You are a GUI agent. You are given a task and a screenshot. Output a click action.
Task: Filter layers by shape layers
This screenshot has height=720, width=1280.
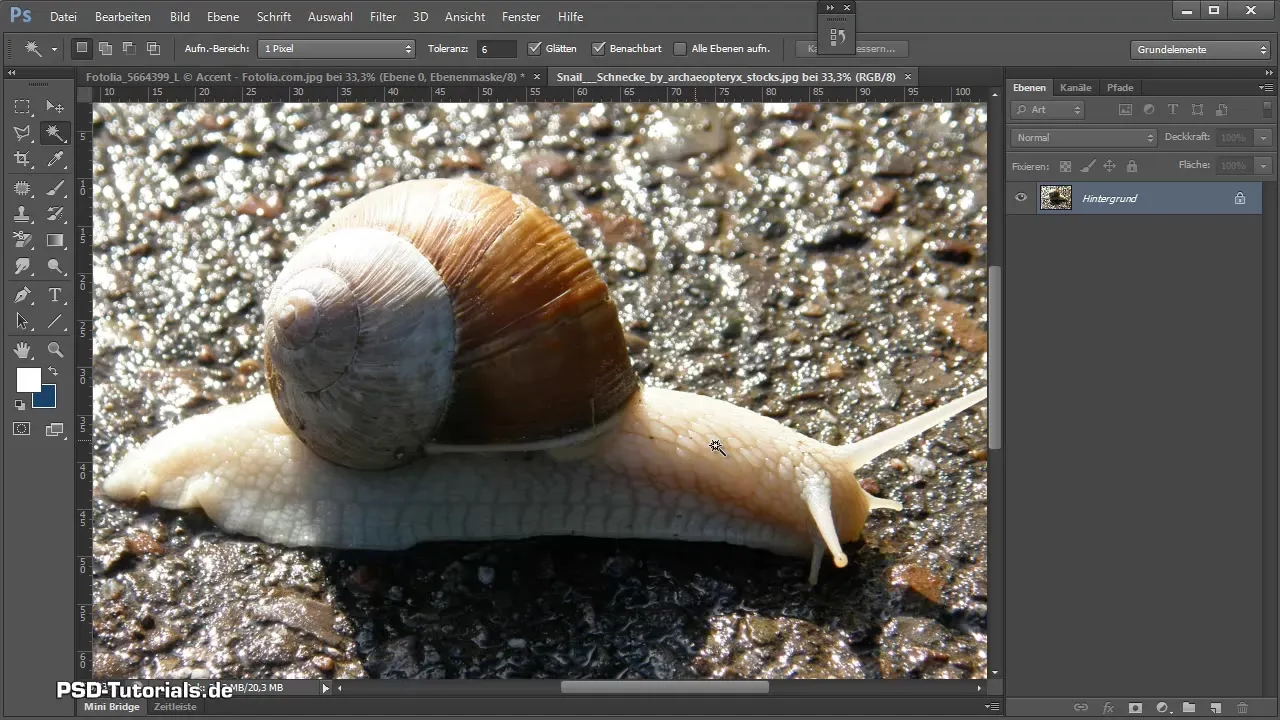coord(1197,109)
